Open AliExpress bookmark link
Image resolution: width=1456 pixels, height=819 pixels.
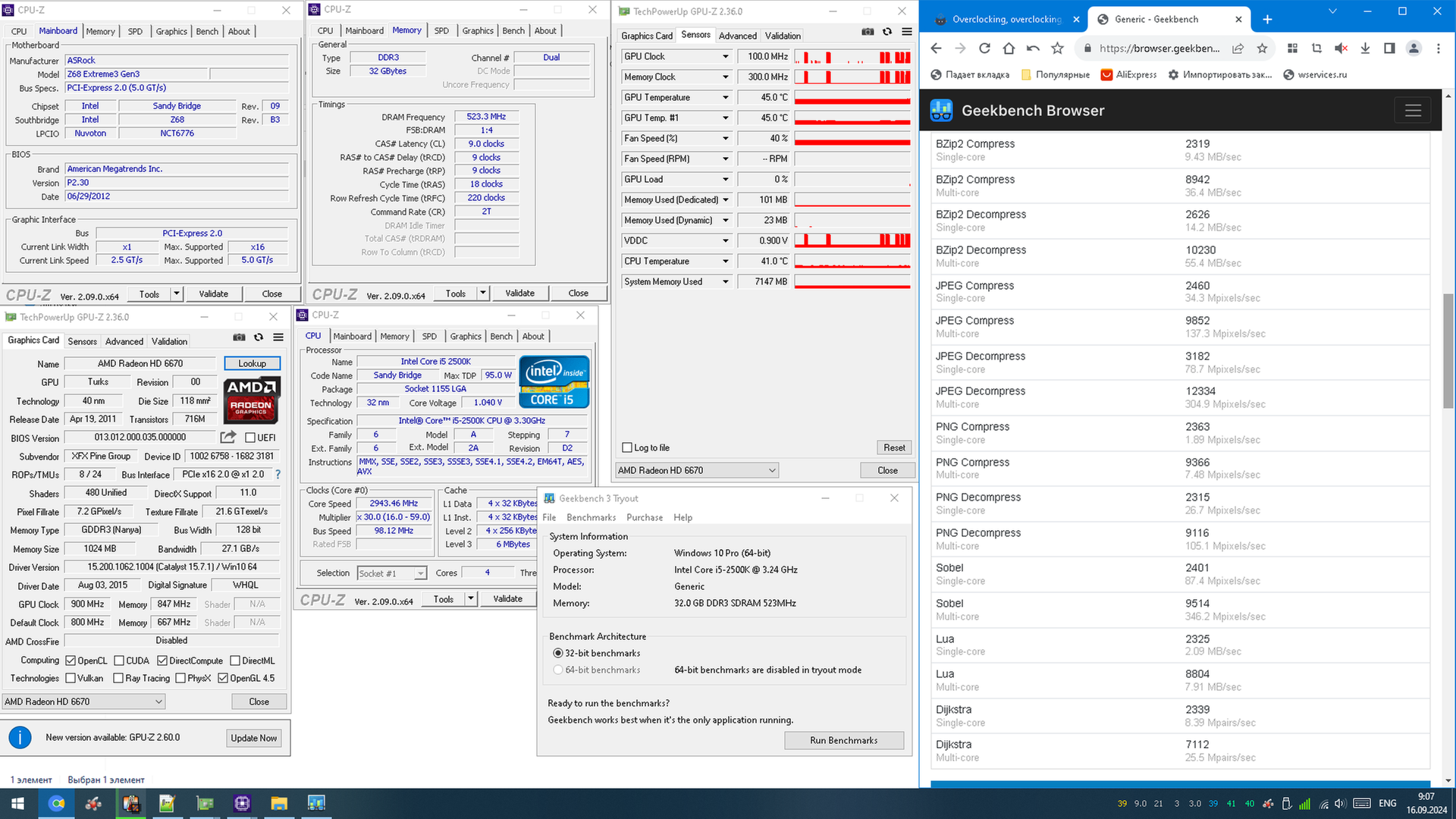pos(1129,74)
